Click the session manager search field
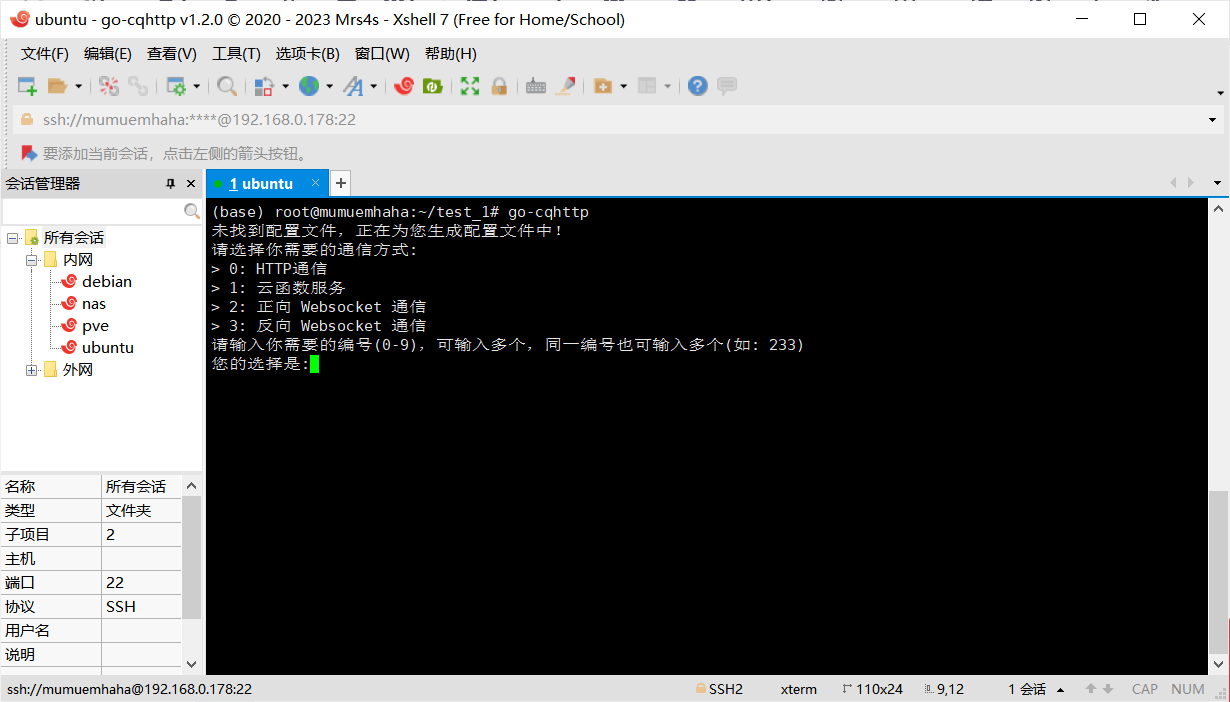 (92, 212)
